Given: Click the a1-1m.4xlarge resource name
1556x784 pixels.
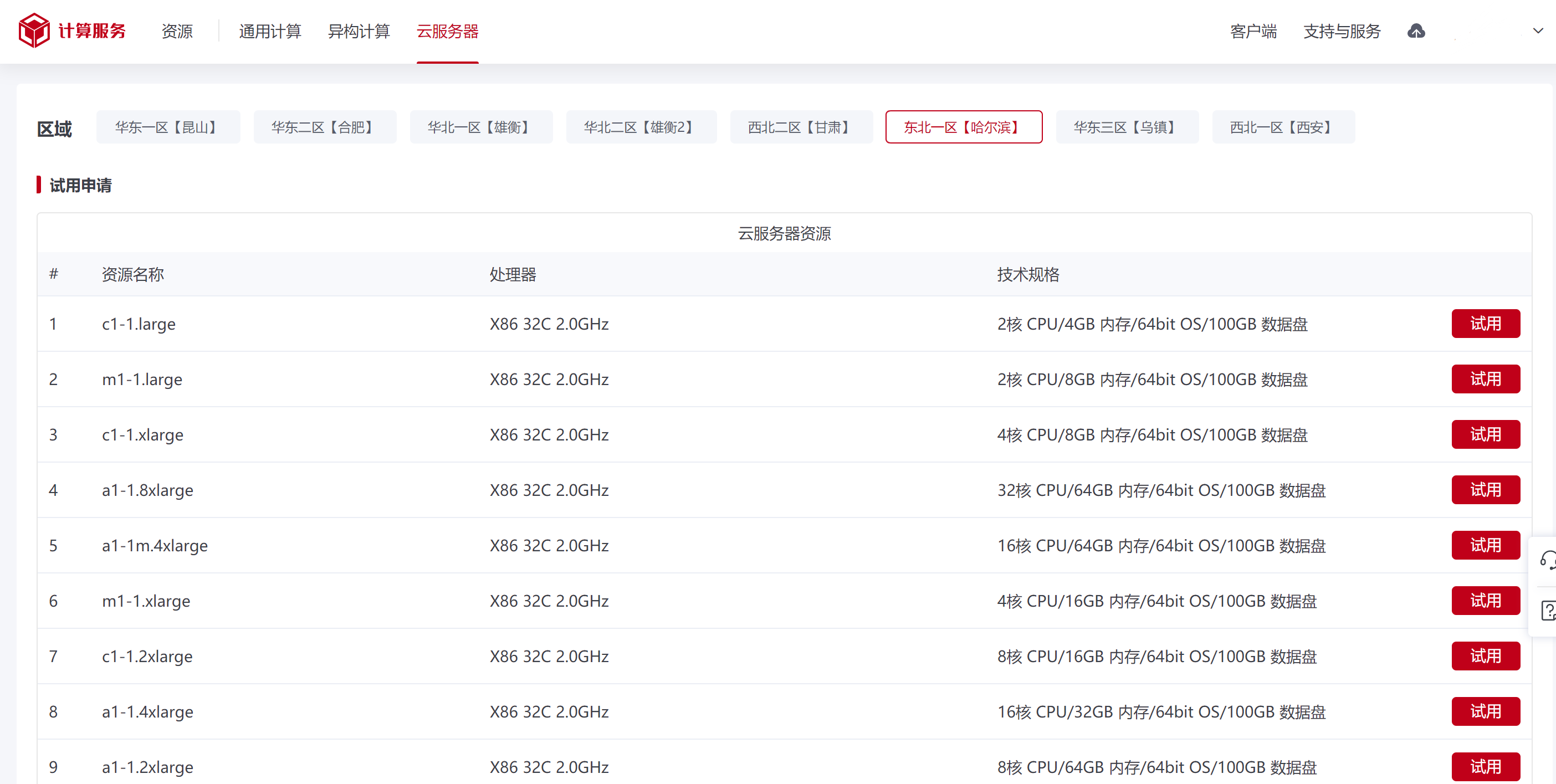Looking at the screenshot, I should click(155, 546).
